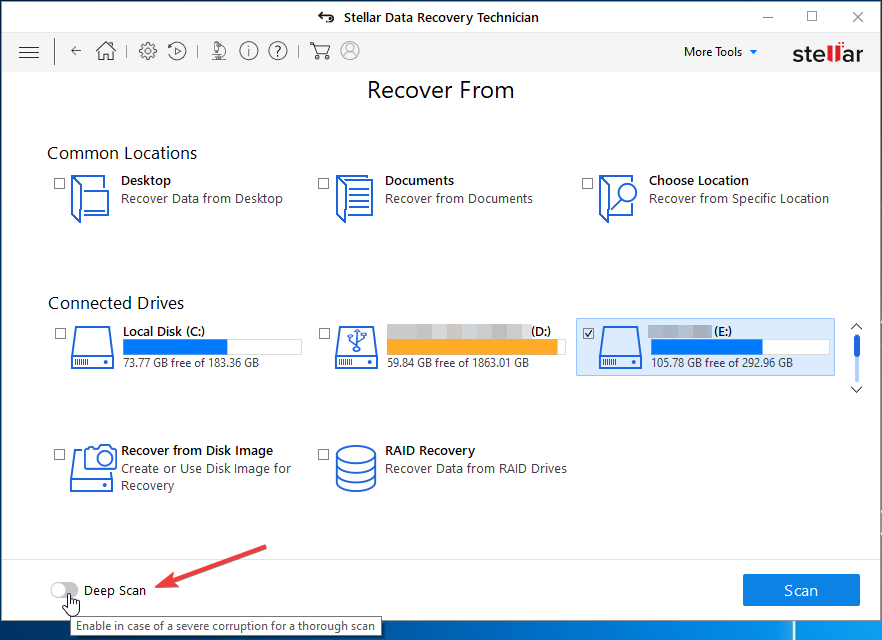This screenshot has height=640, width=882.
Task: Open settings via the gear icon
Action: [148, 51]
